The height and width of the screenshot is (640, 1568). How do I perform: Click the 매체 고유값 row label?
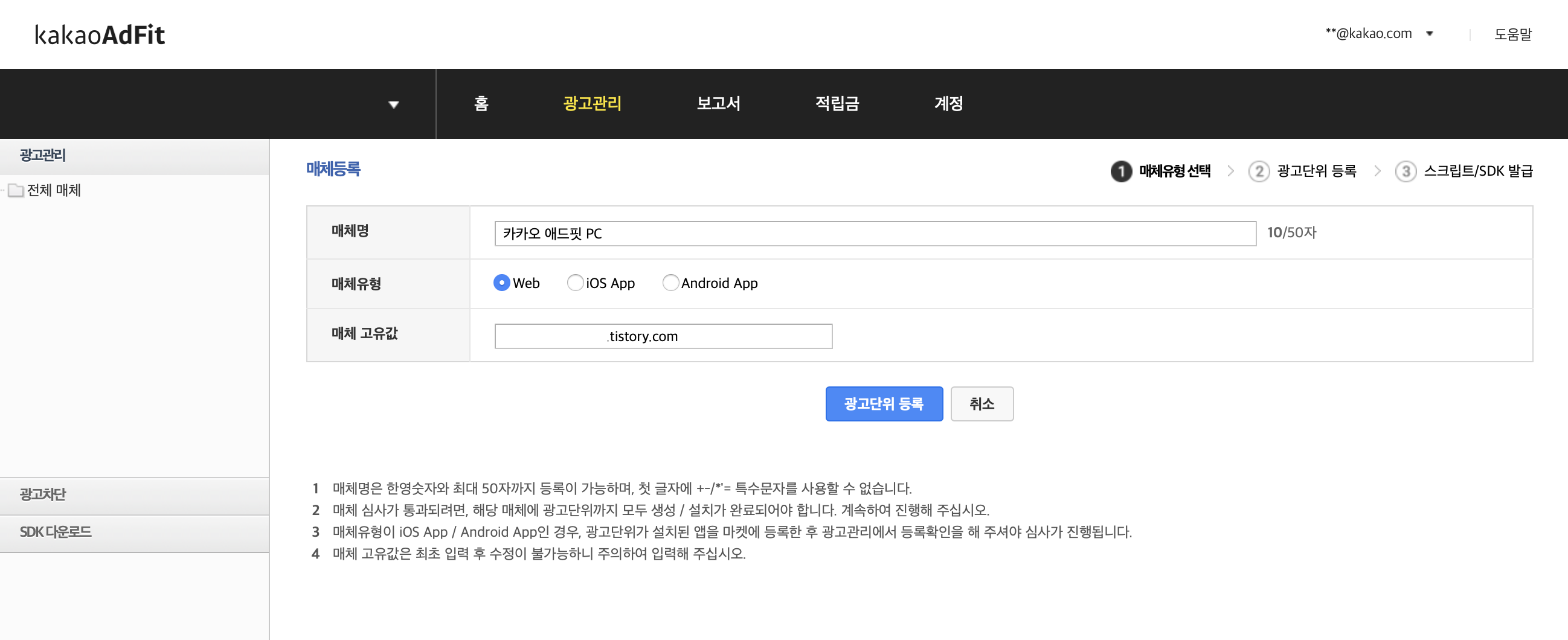coord(364,334)
